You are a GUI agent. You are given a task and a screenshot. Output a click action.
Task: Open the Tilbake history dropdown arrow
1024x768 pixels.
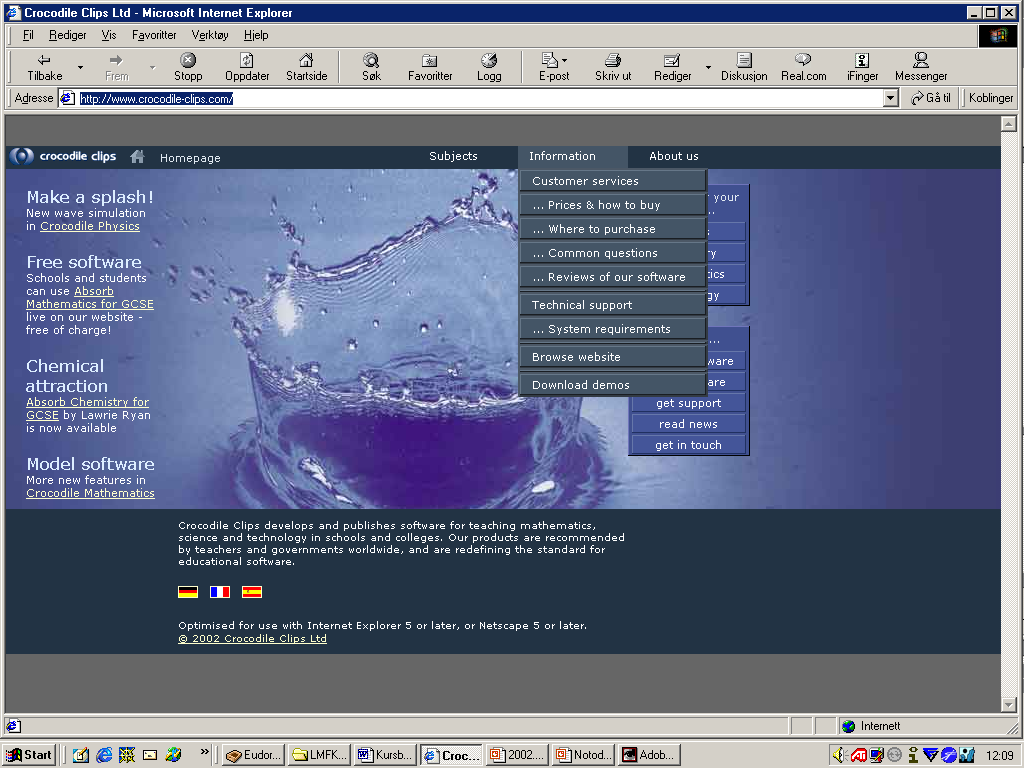(x=80, y=68)
